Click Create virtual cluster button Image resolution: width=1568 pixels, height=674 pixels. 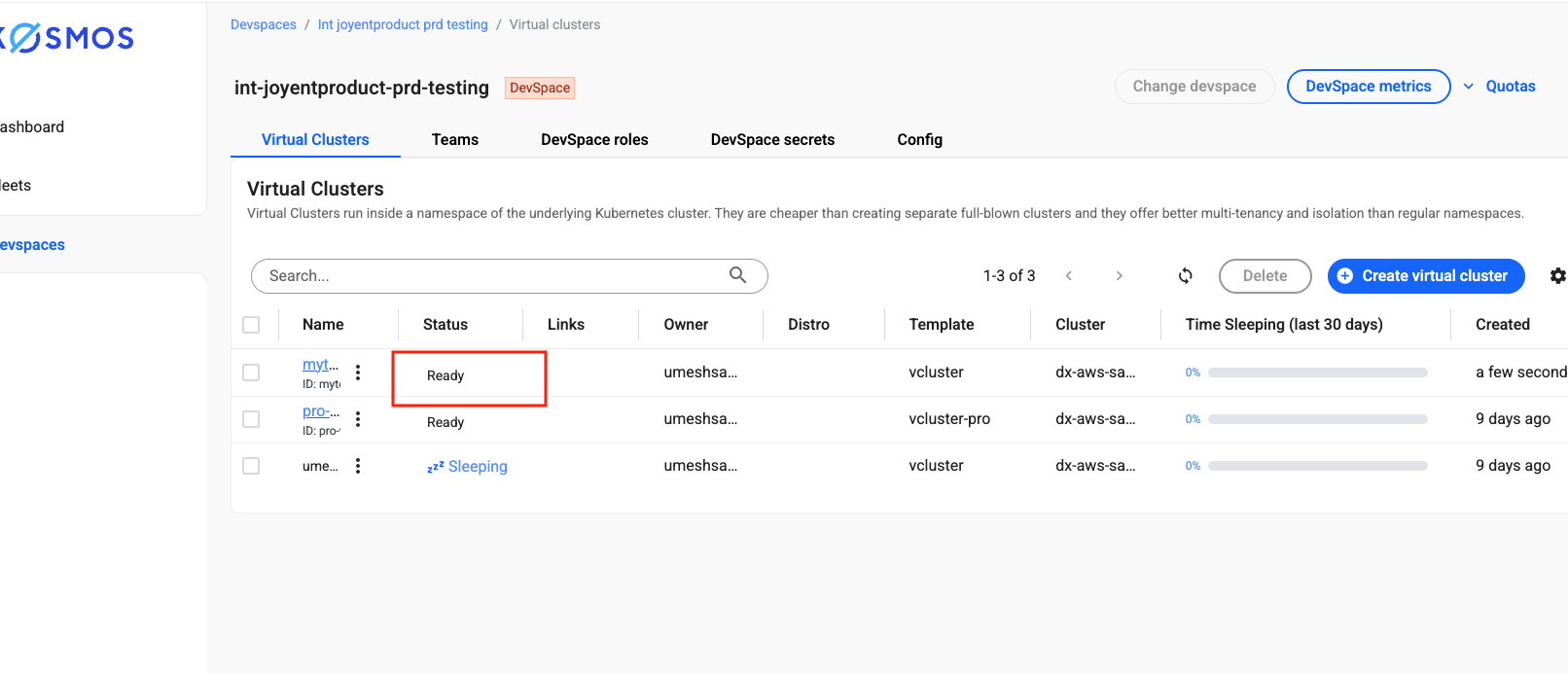pyautogui.click(x=1426, y=276)
